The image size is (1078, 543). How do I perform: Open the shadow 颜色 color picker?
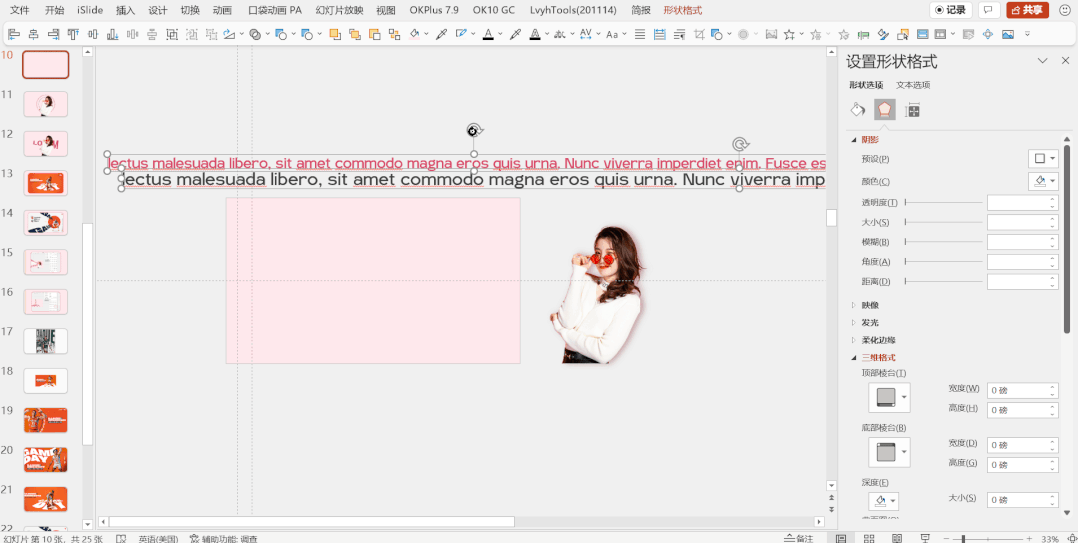[x=1043, y=181]
